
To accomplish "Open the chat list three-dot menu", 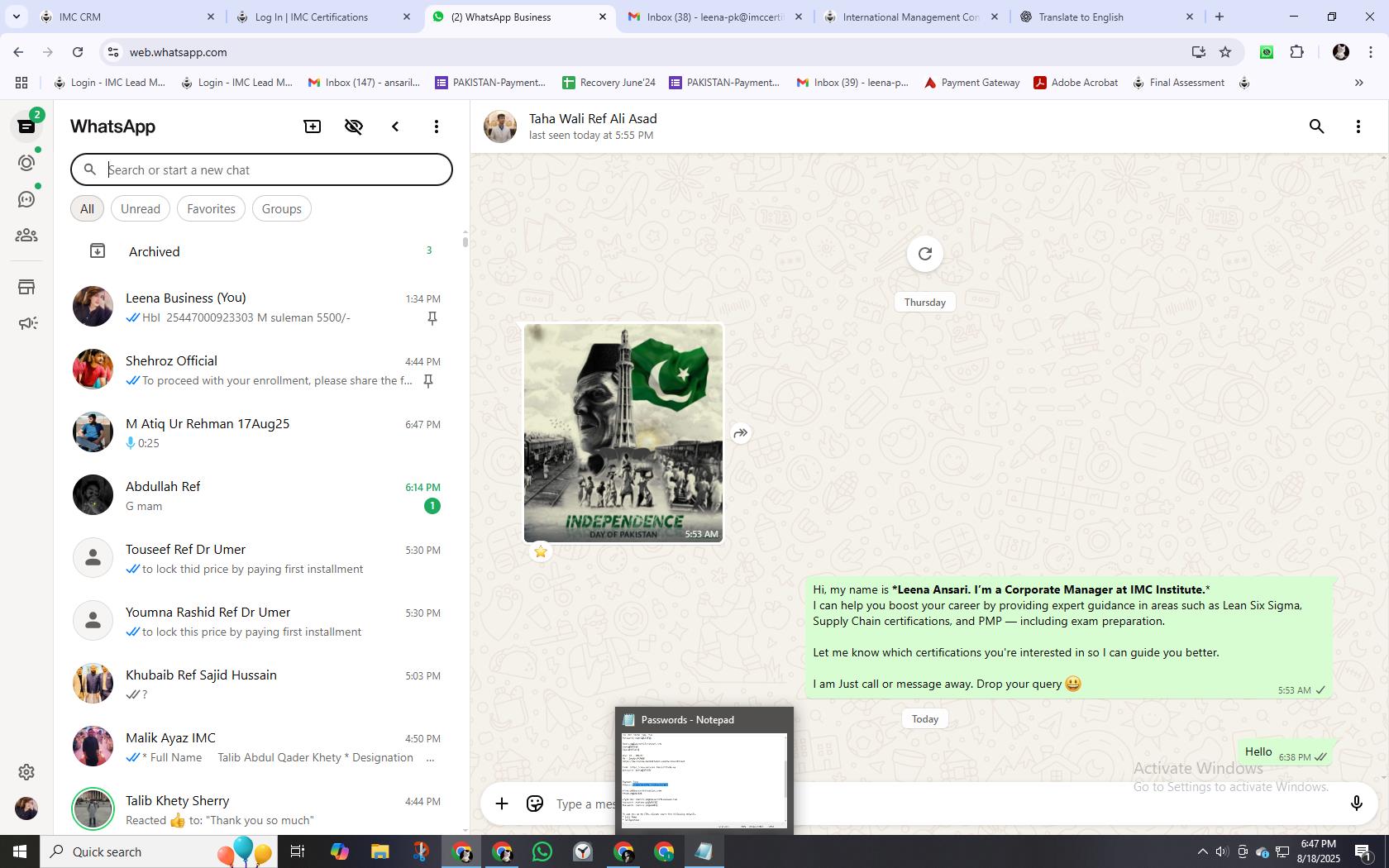I will (x=437, y=126).
